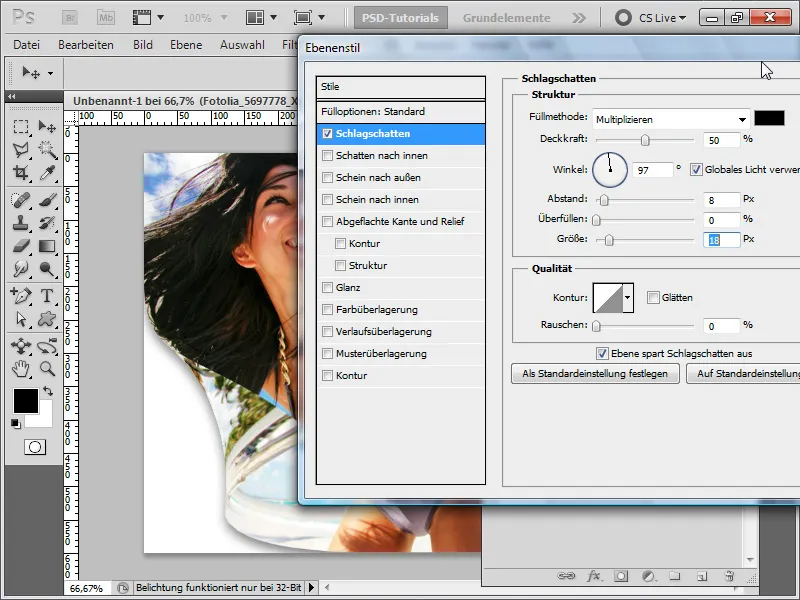The image size is (800, 600).
Task: Select Fülloptionen: Standard entry
Action: (401, 111)
